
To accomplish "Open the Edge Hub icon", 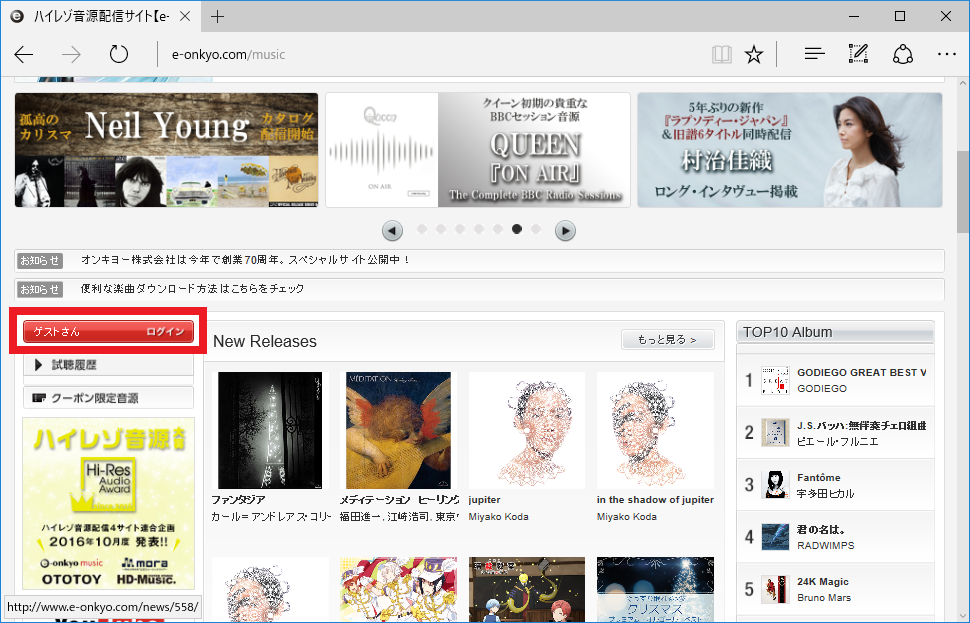I will [814, 54].
